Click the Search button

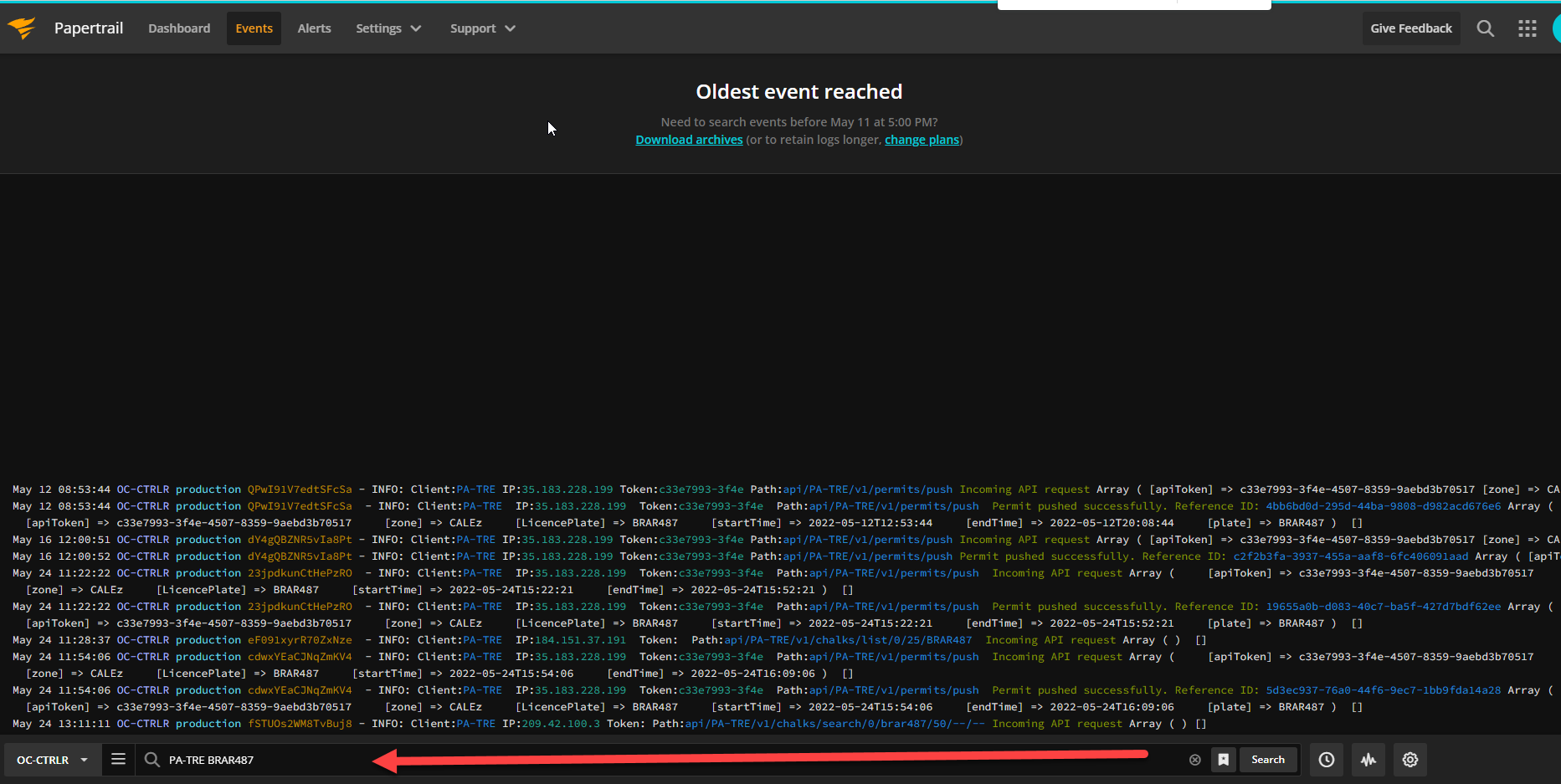[1268, 760]
